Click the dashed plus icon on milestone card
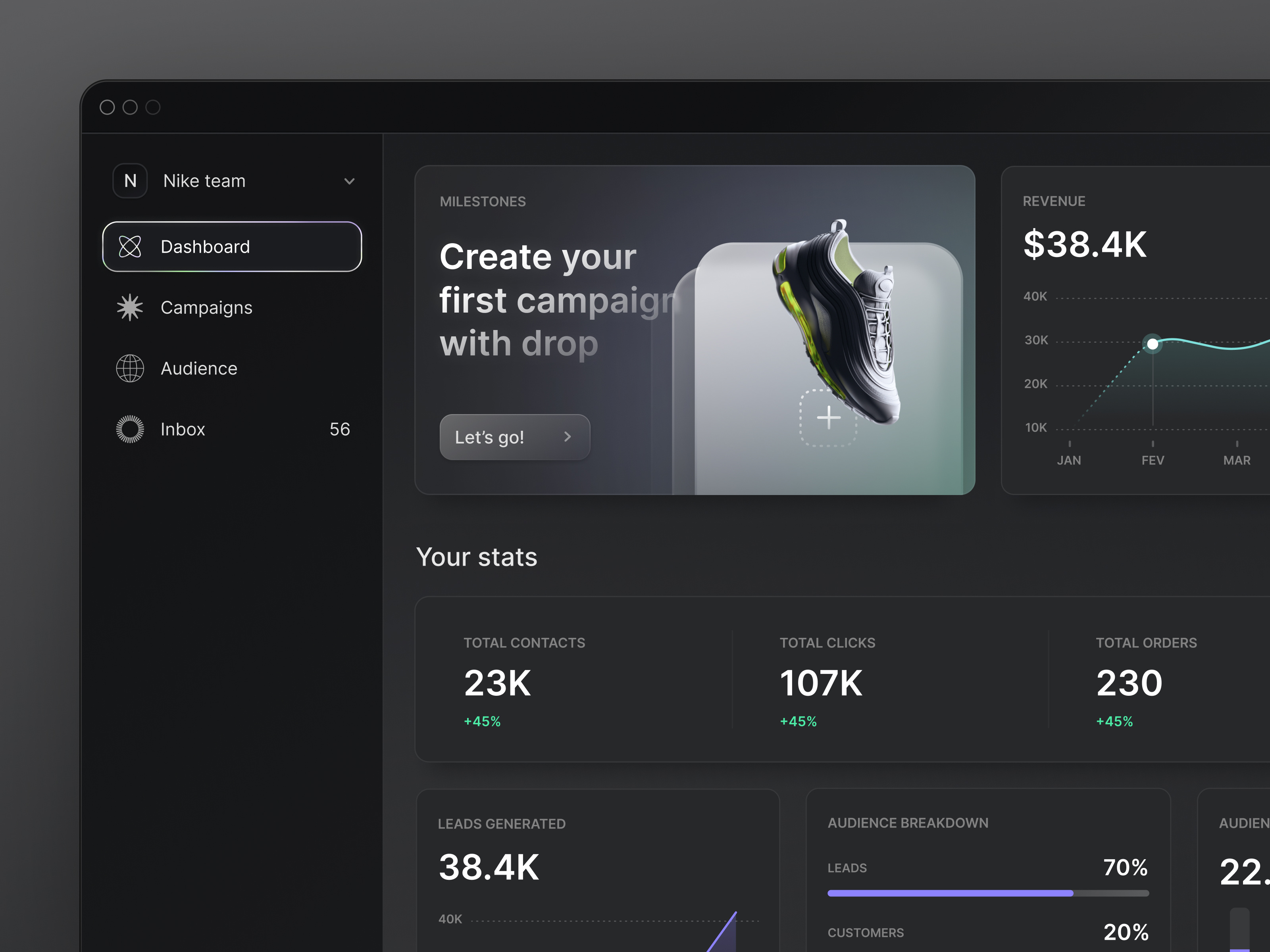Viewport: 1270px width, 952px height. click(x=829, y=417)
